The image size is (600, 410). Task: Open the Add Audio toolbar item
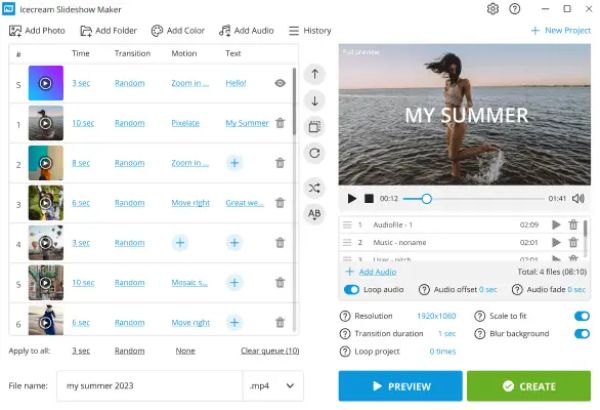point(246,31)
